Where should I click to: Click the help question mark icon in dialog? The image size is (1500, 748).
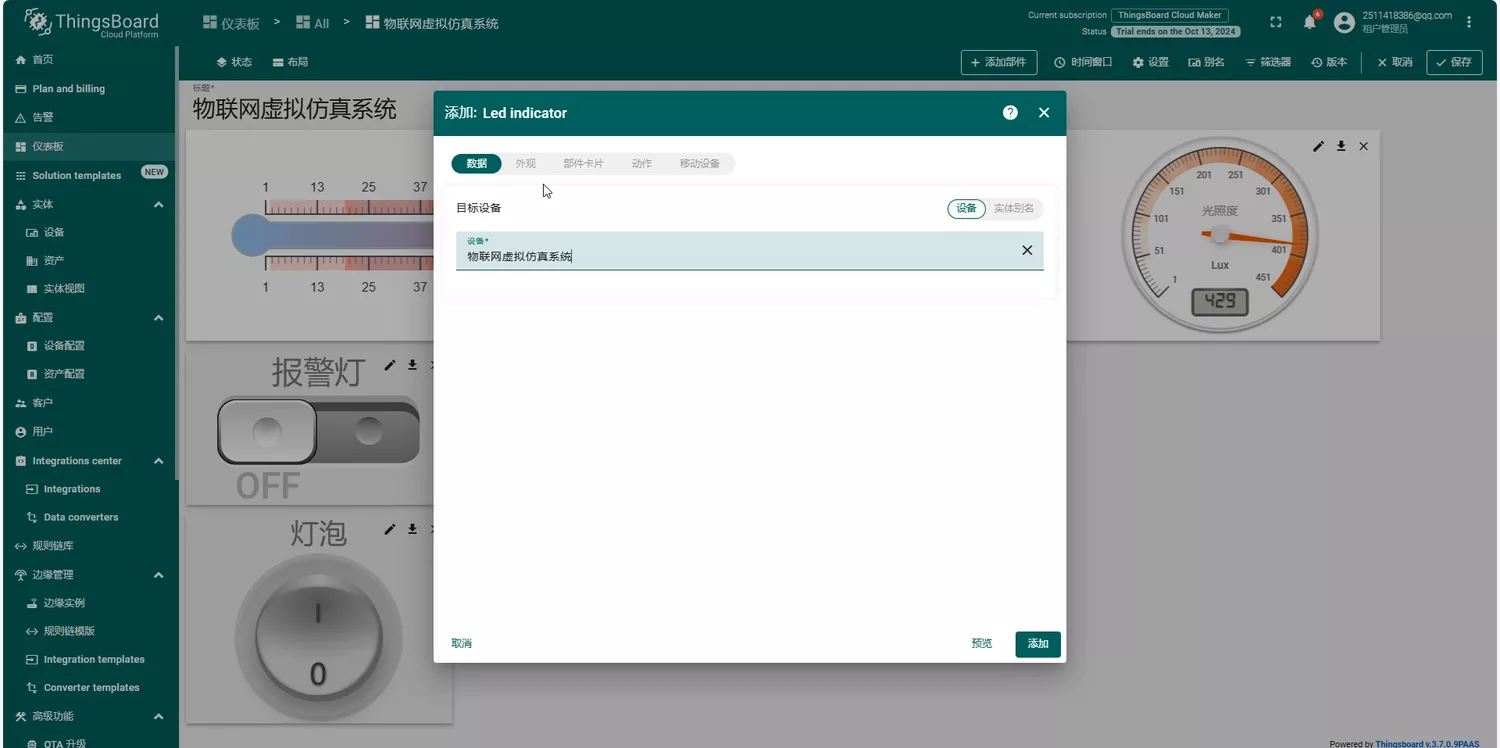(x=1010, y=113)
